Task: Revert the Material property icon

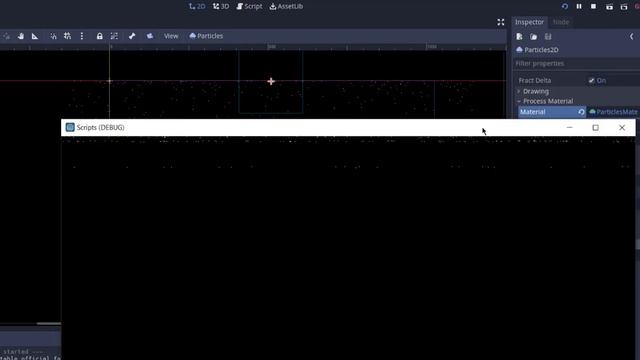Action: (581, 112)
